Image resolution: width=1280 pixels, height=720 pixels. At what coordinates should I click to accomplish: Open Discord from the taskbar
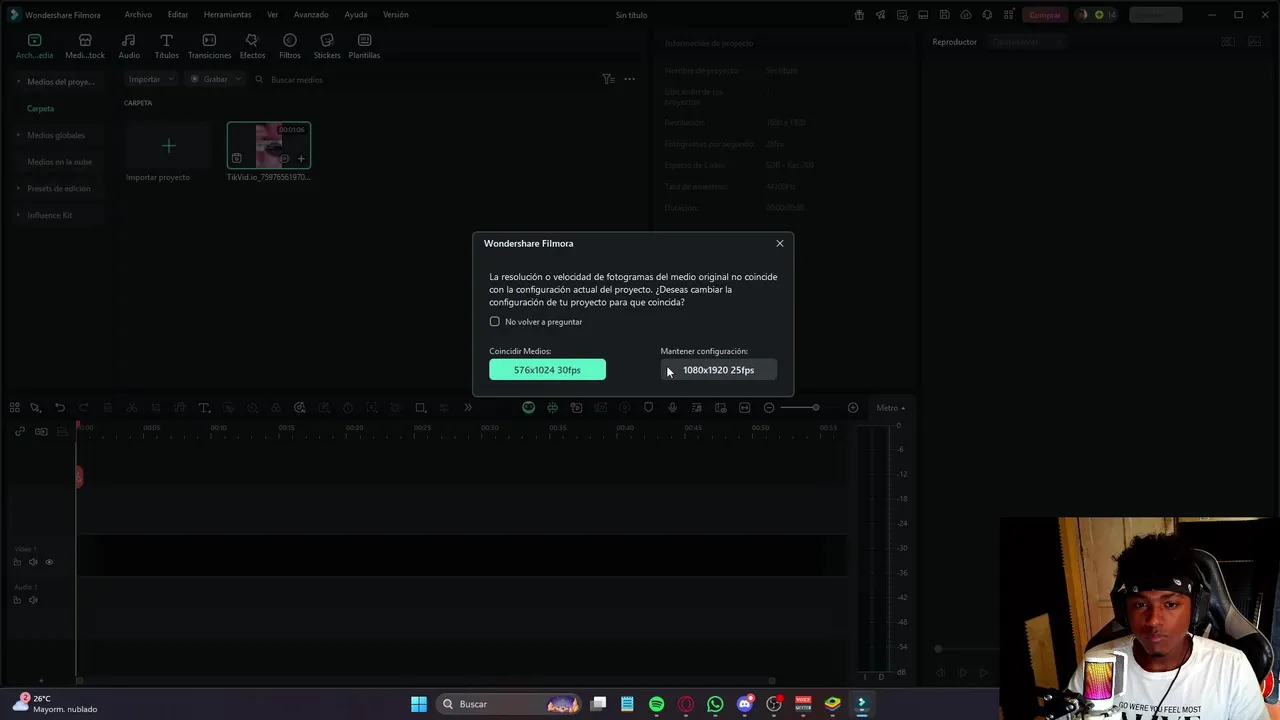(x=744, y=704)
